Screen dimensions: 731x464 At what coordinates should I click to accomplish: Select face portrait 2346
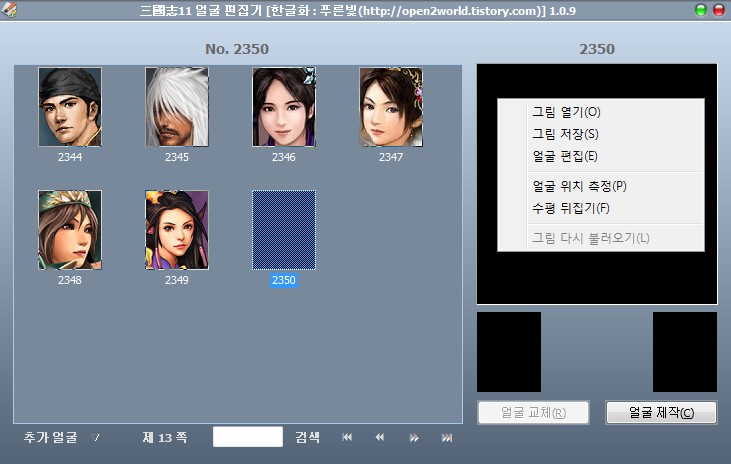click(284, 107)
